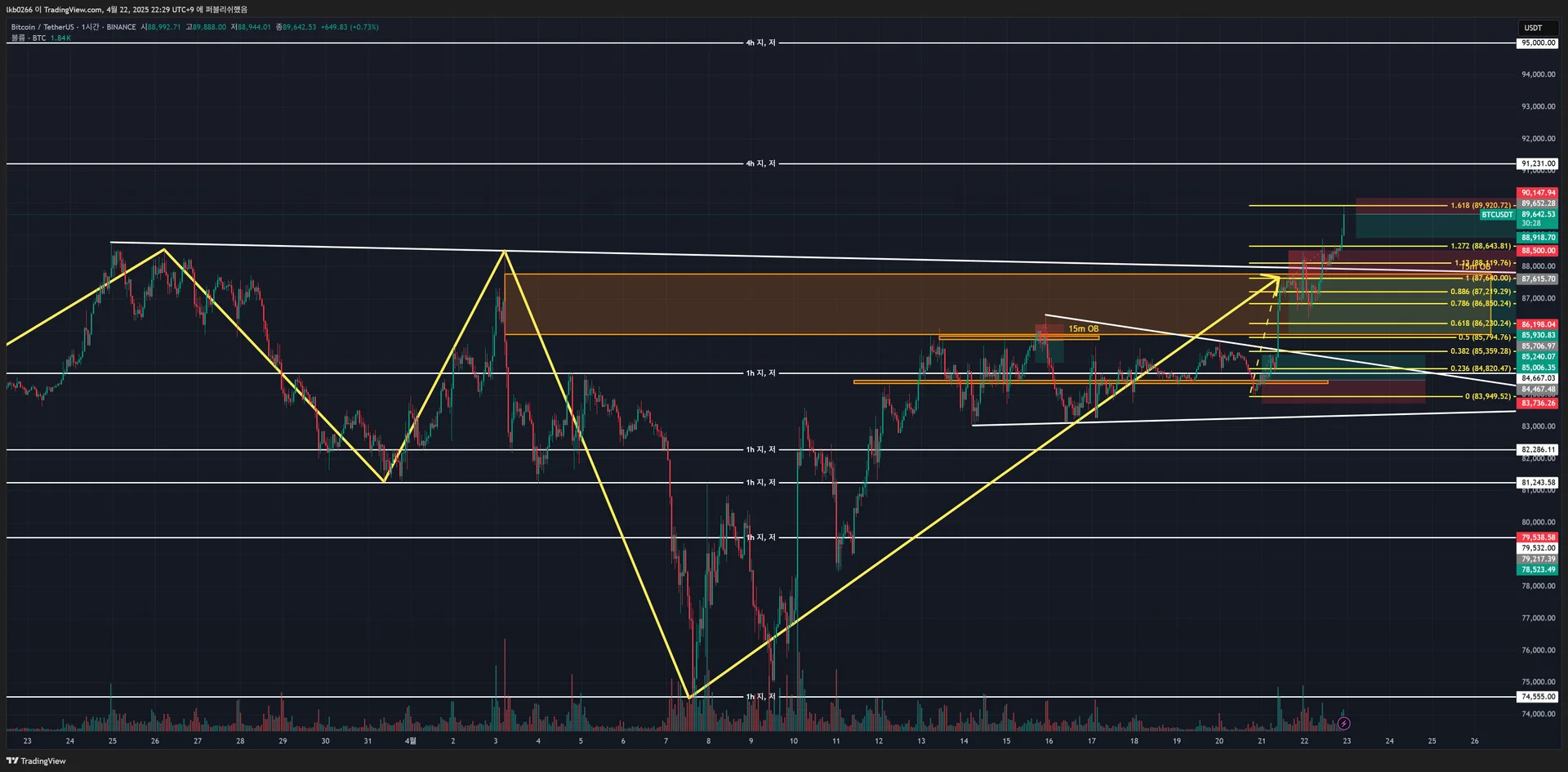The width and height of the screenshot is (1568, 772).
Task: Click the 91,231.00 price label
Action: point(1538,164)
